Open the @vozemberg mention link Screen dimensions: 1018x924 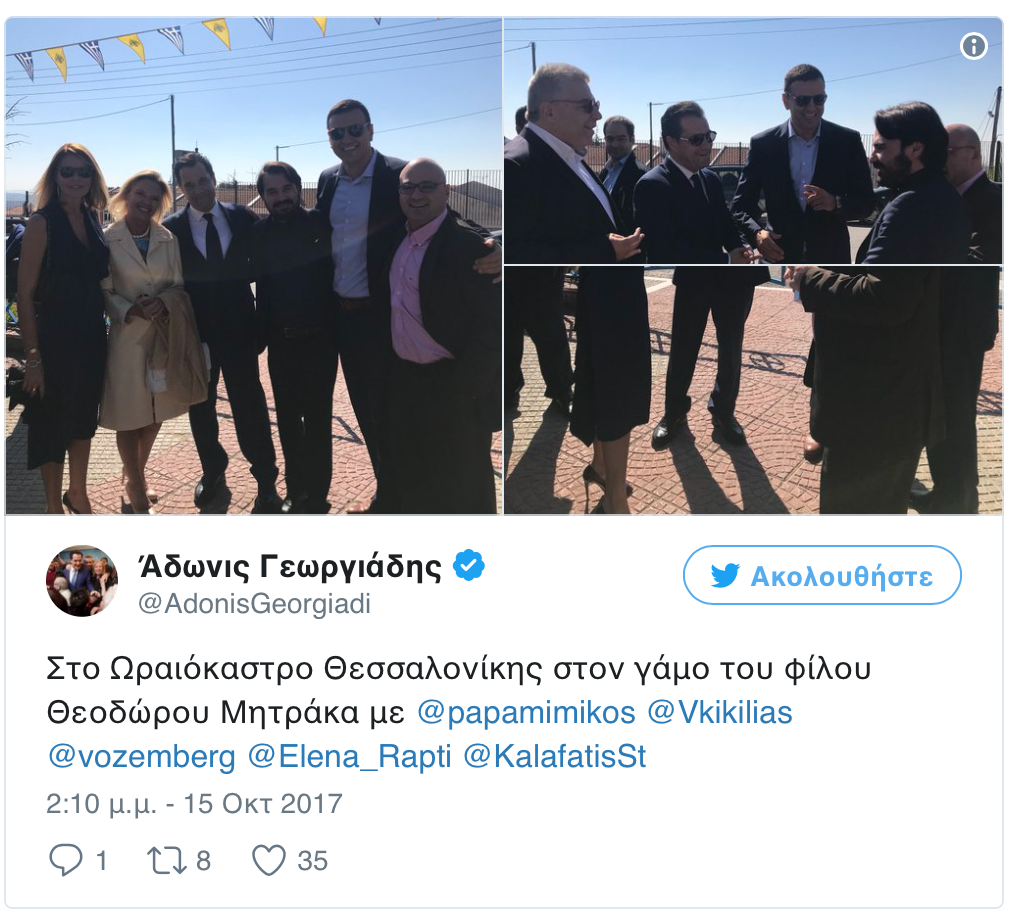(x=142, y=756)
